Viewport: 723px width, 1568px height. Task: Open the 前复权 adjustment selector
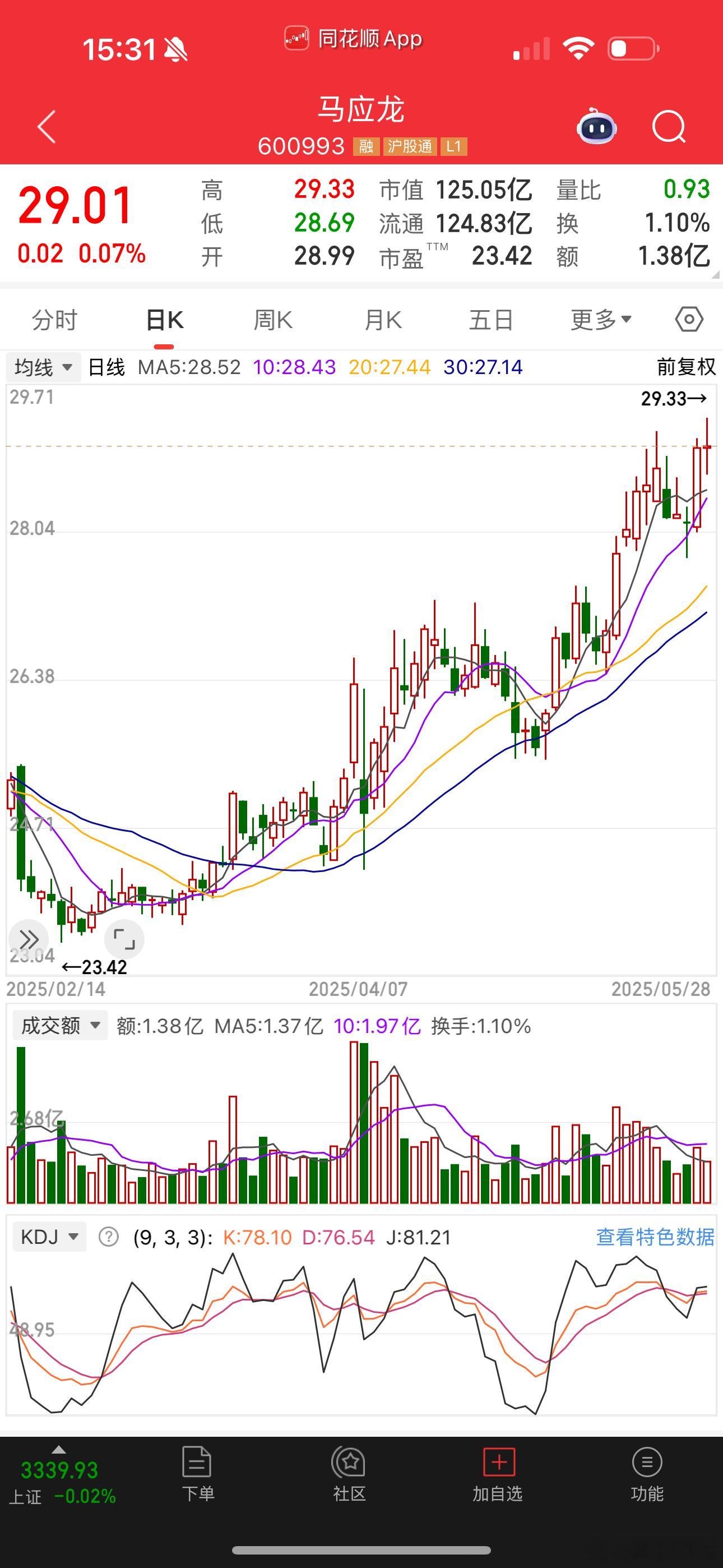[x=686, y=367]
